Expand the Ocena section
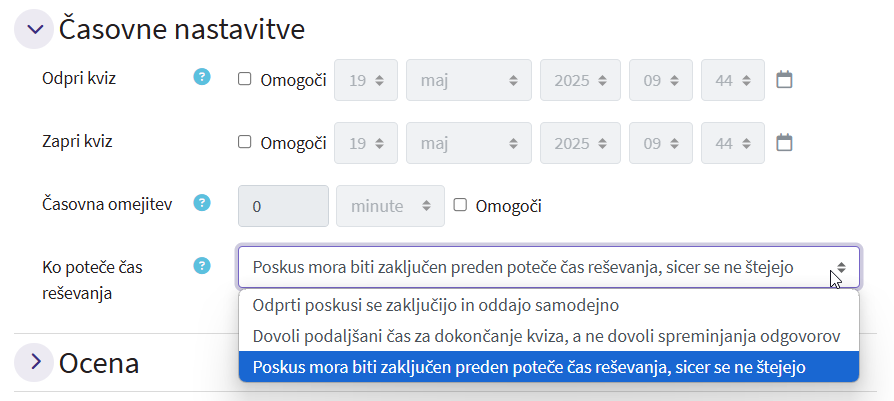Image resolution: width=894 pixels, height=401 pixels. 36,362
